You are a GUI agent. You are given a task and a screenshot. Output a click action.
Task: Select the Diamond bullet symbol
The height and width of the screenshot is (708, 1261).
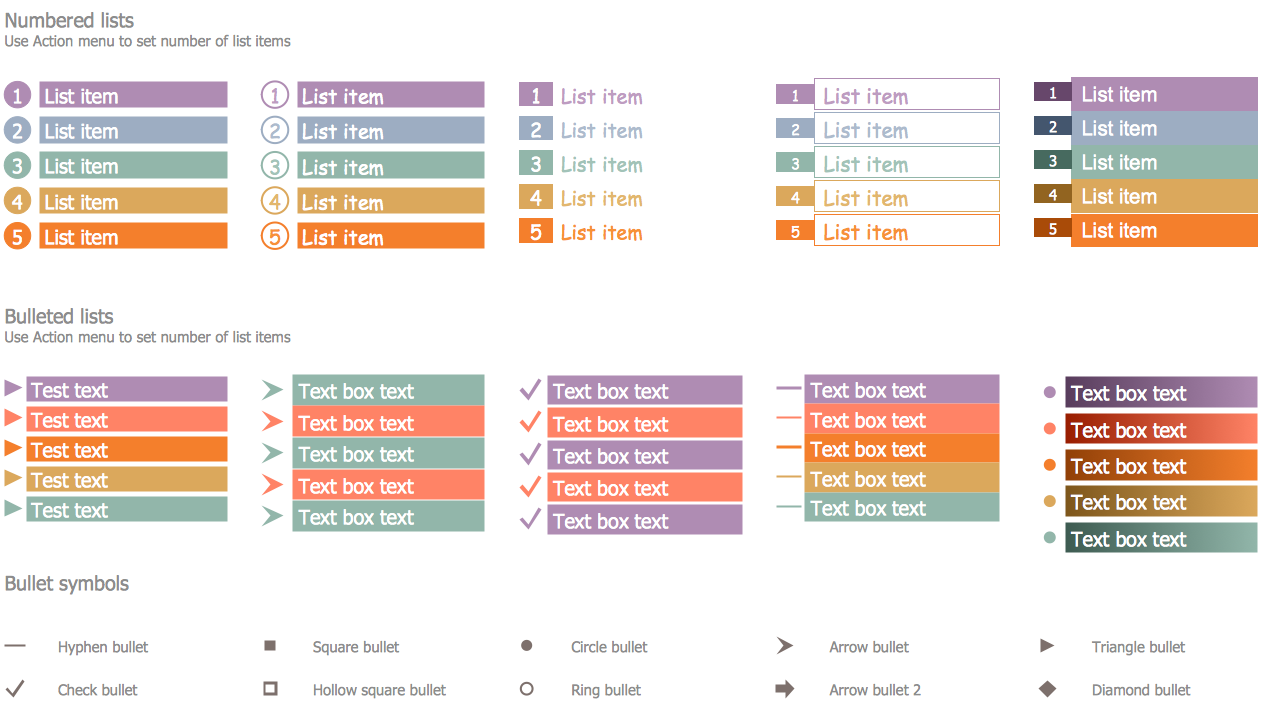pos(1047,689)
